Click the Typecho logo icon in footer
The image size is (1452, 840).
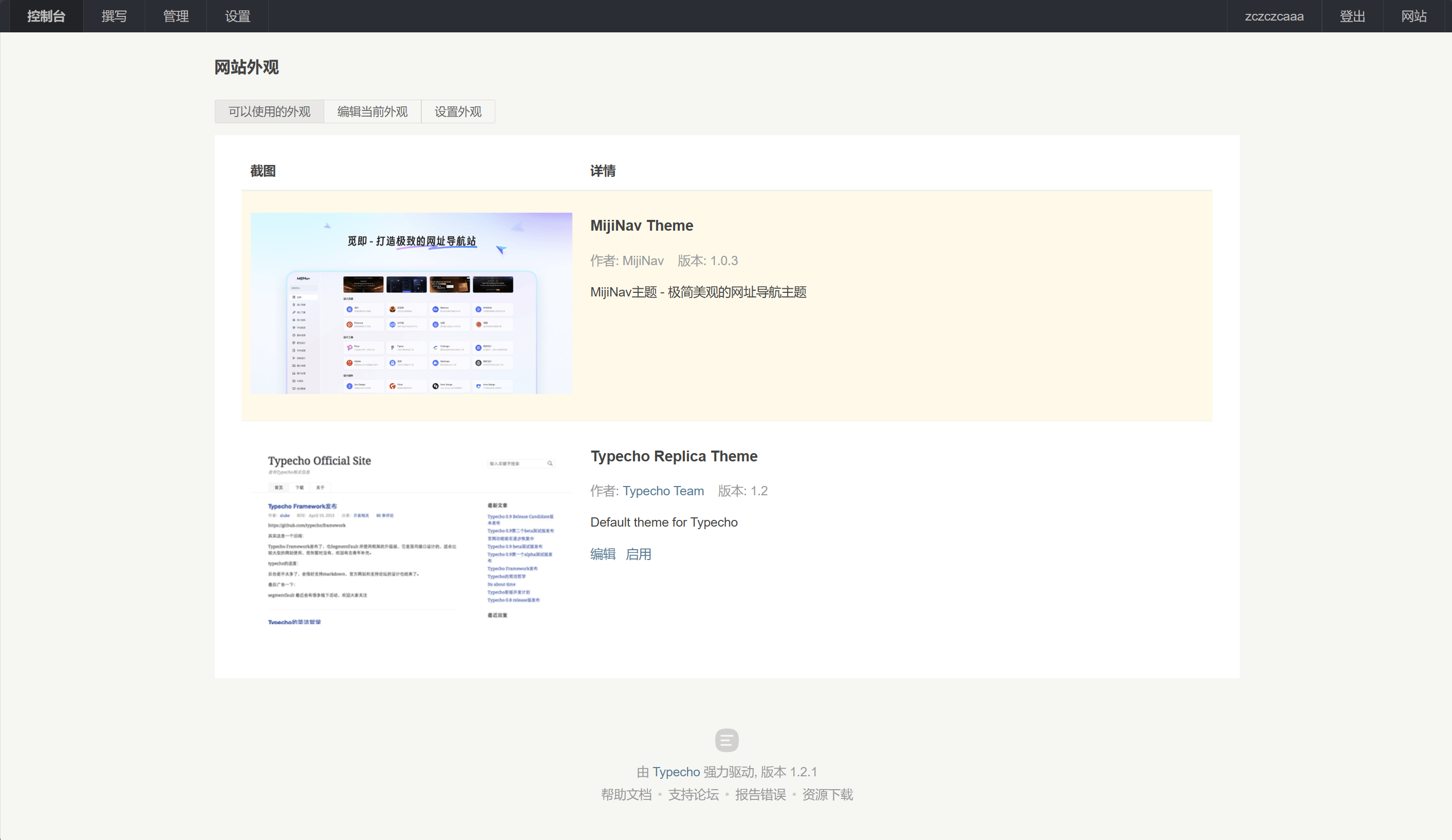tap(726, 740)
